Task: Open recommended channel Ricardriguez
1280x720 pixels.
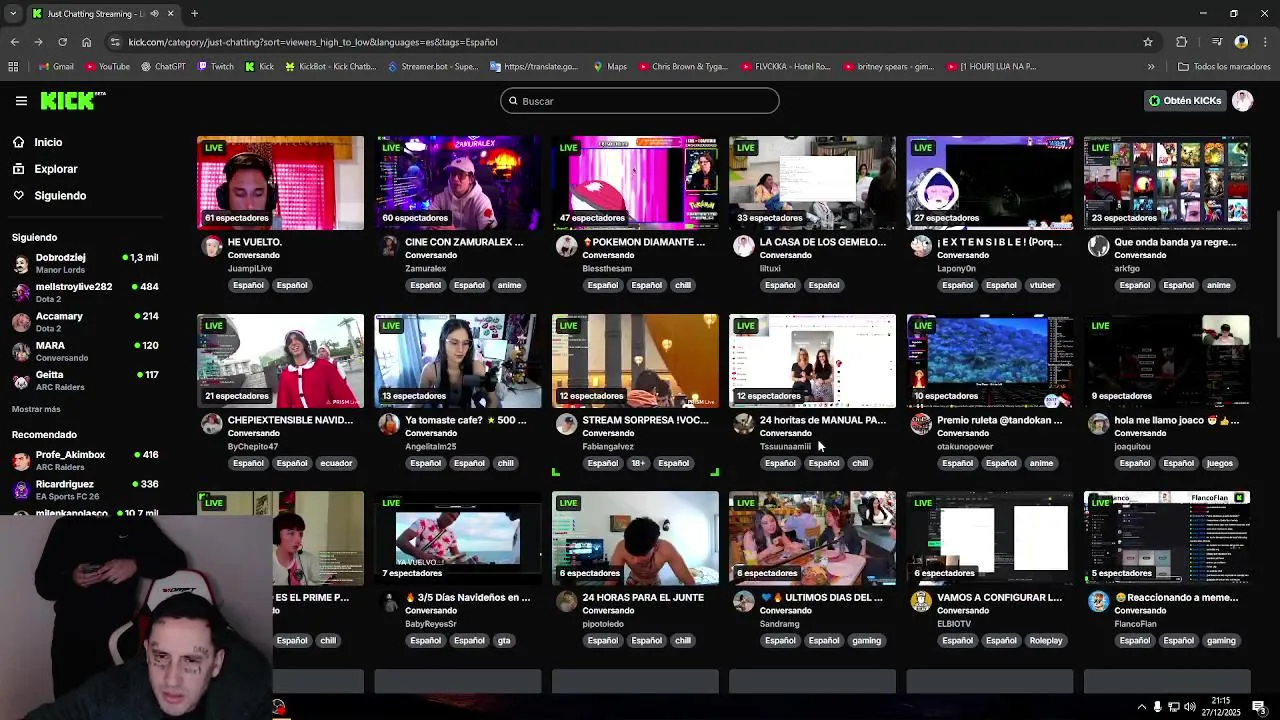Action: 85,489
